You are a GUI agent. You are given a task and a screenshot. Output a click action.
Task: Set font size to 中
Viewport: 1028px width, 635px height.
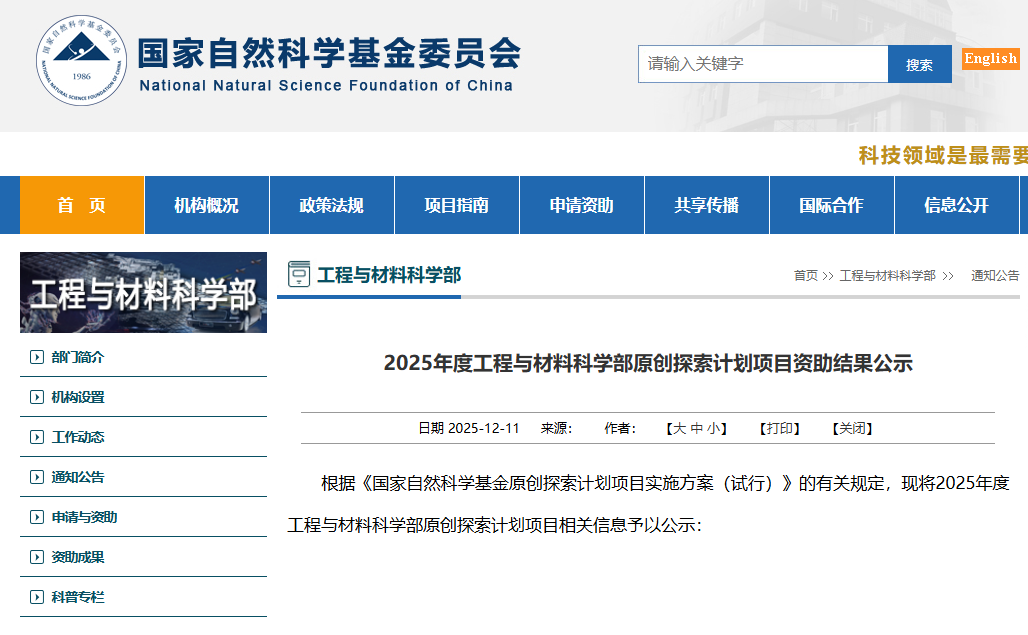[x=697, y=429]
